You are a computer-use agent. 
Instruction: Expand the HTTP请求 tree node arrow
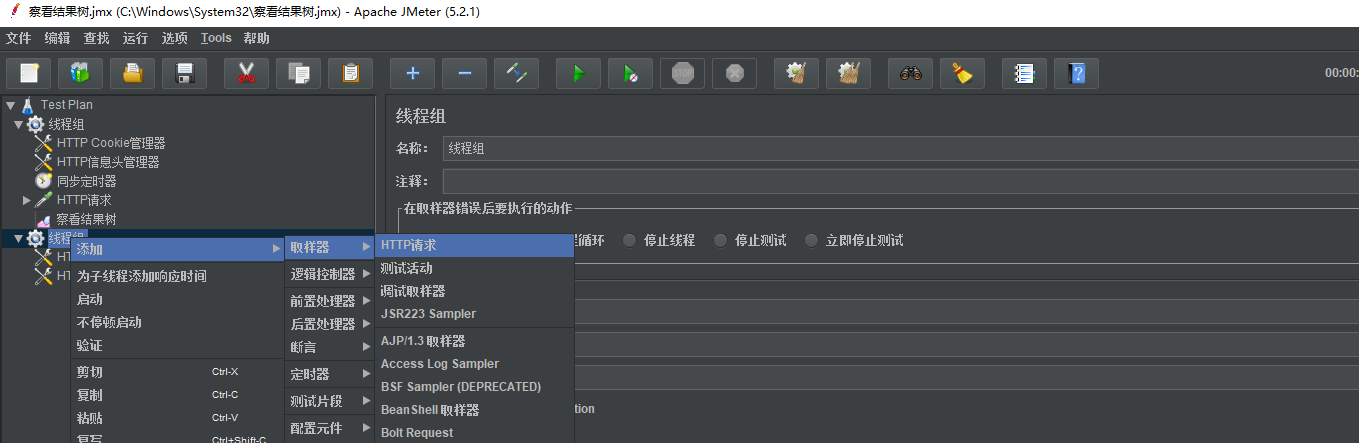tap(27, 200)
